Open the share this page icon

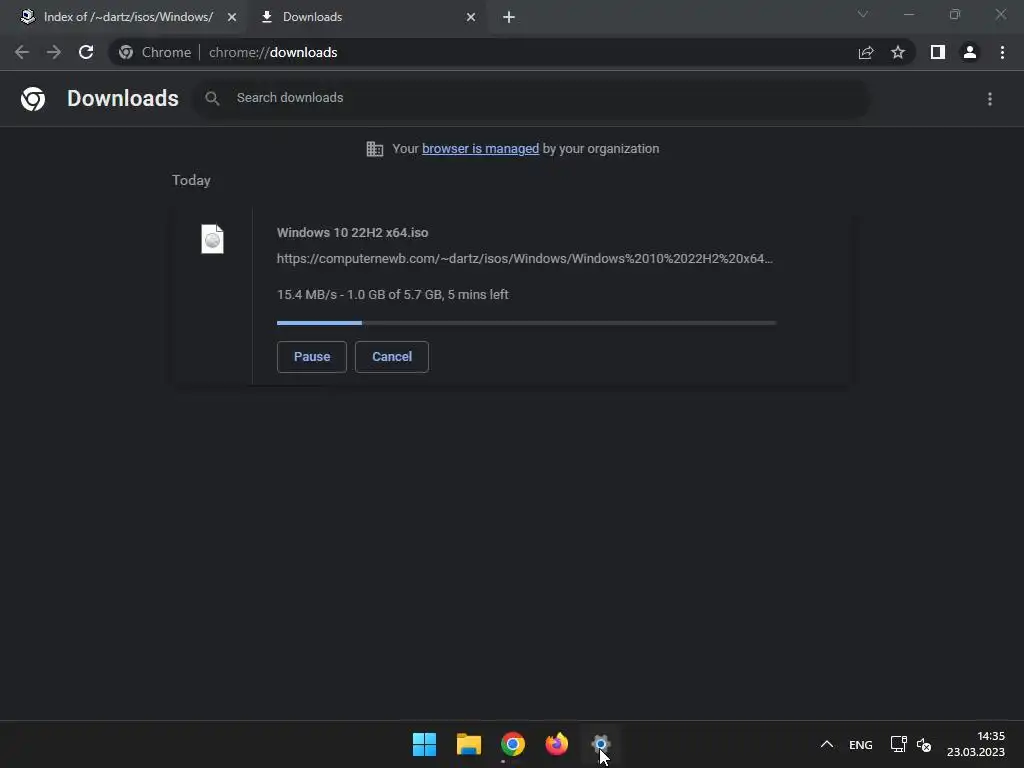point(866,52)
